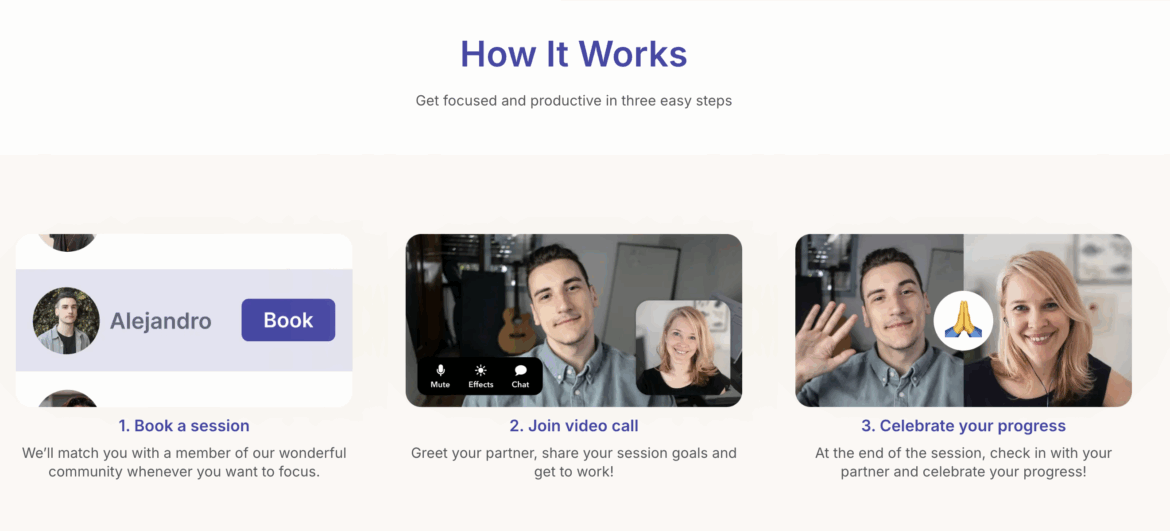
Task: Click the waving man in celebrate image
Action: pyautogui.click(x=880, y=320)
